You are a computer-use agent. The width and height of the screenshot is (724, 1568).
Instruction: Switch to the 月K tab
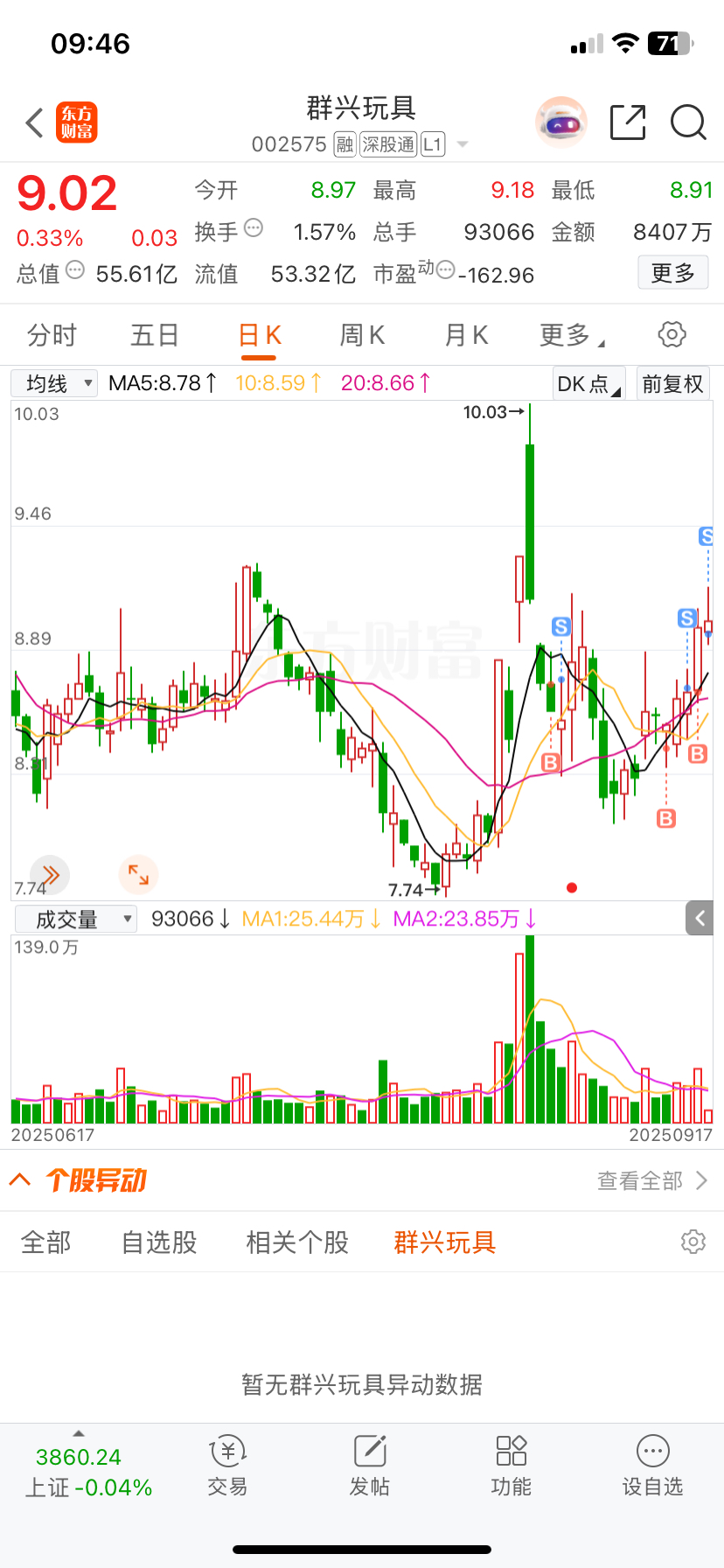coord(466,335)
